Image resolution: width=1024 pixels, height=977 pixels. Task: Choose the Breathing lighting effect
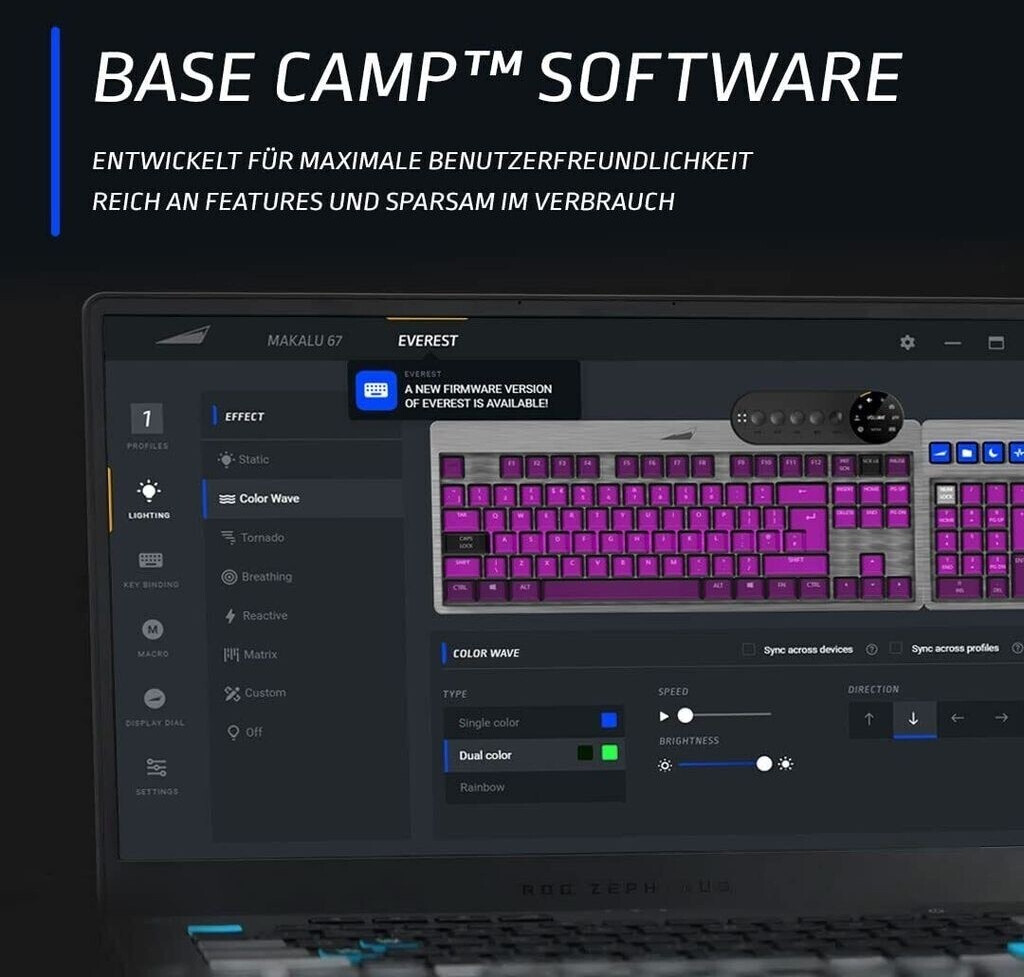click(x=266, y=577)
